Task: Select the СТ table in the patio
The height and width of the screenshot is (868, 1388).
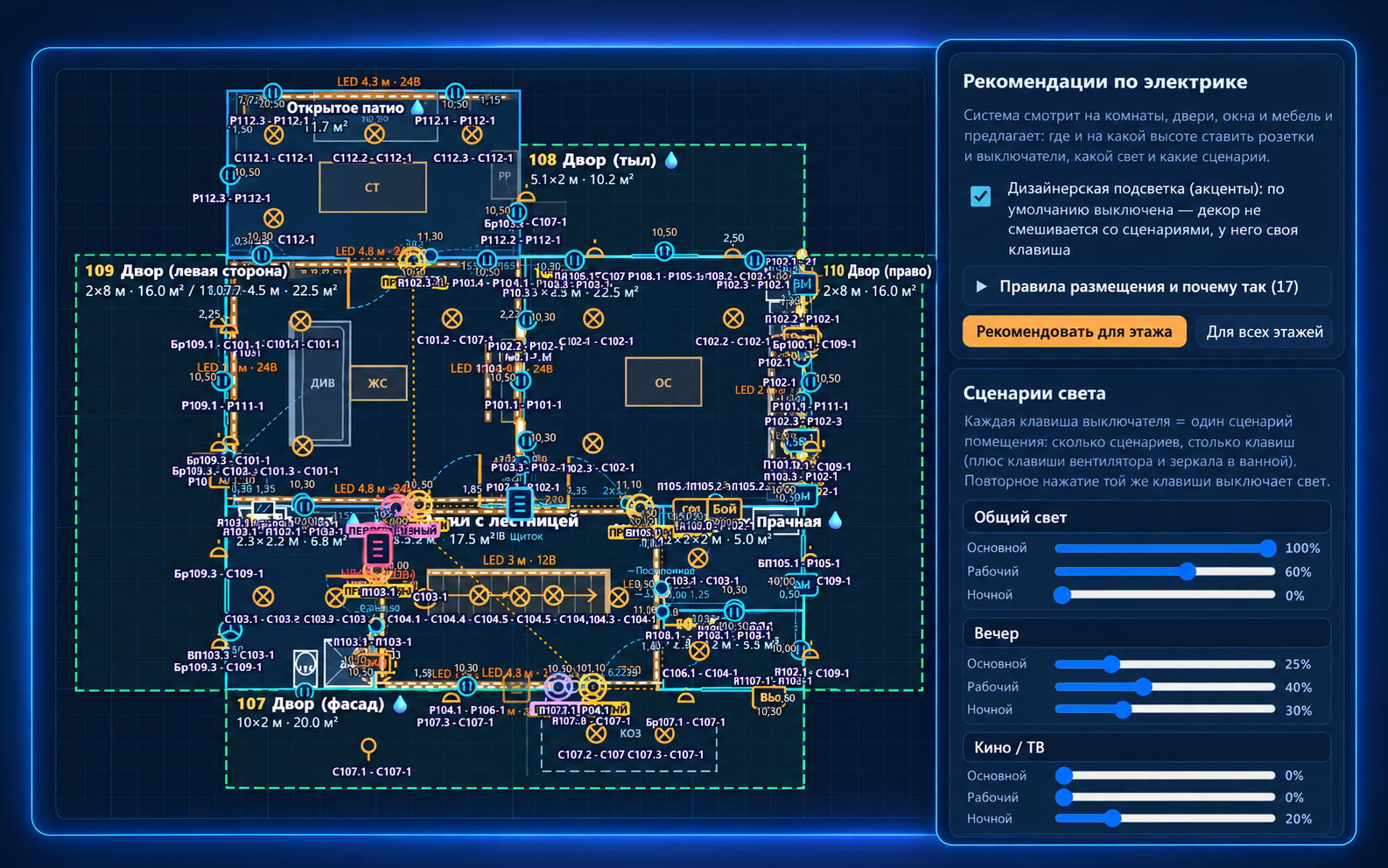Action: click(x=373, y=187)
